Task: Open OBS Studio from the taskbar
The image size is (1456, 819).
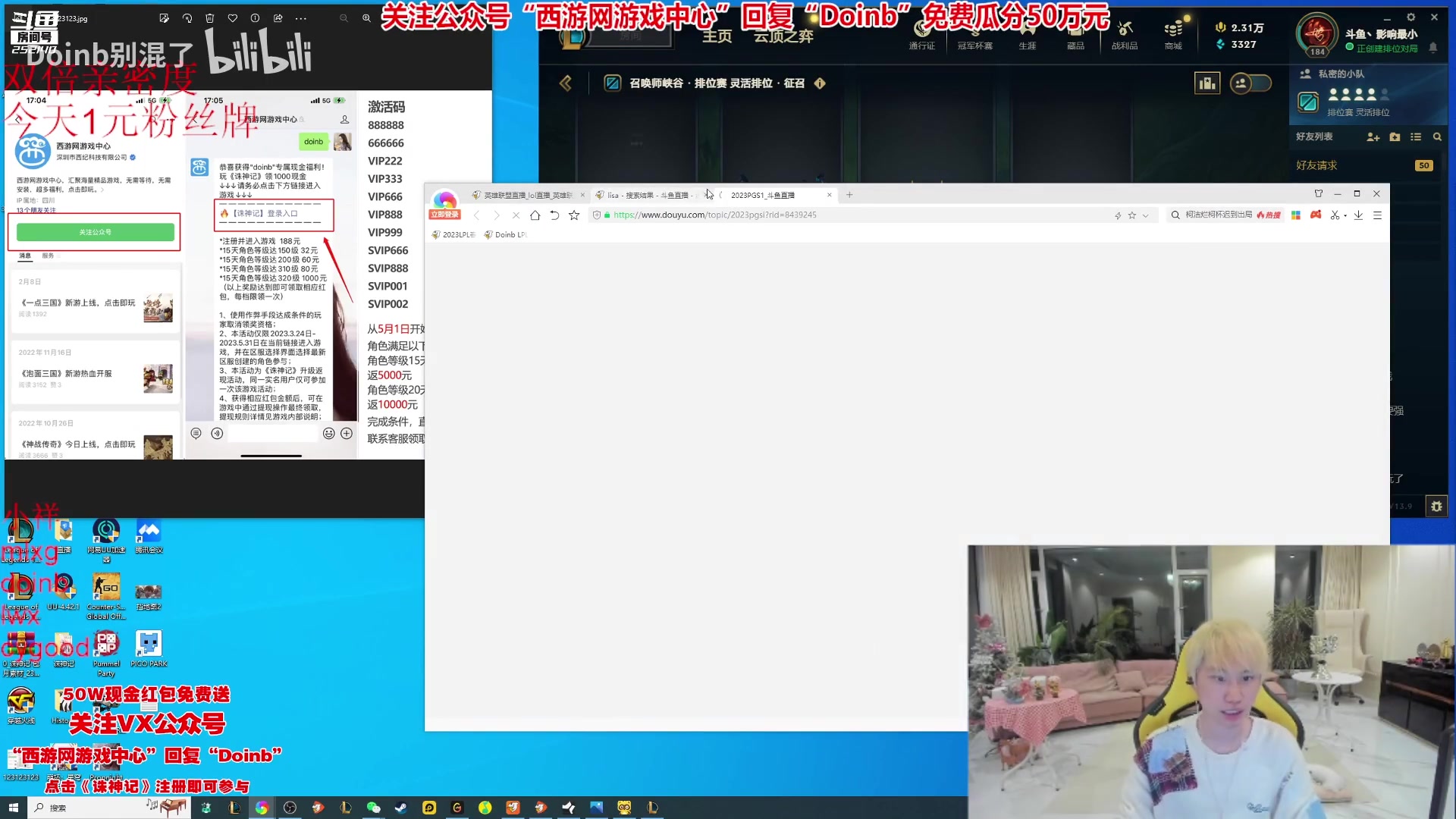Action: [x=290, y=808]
